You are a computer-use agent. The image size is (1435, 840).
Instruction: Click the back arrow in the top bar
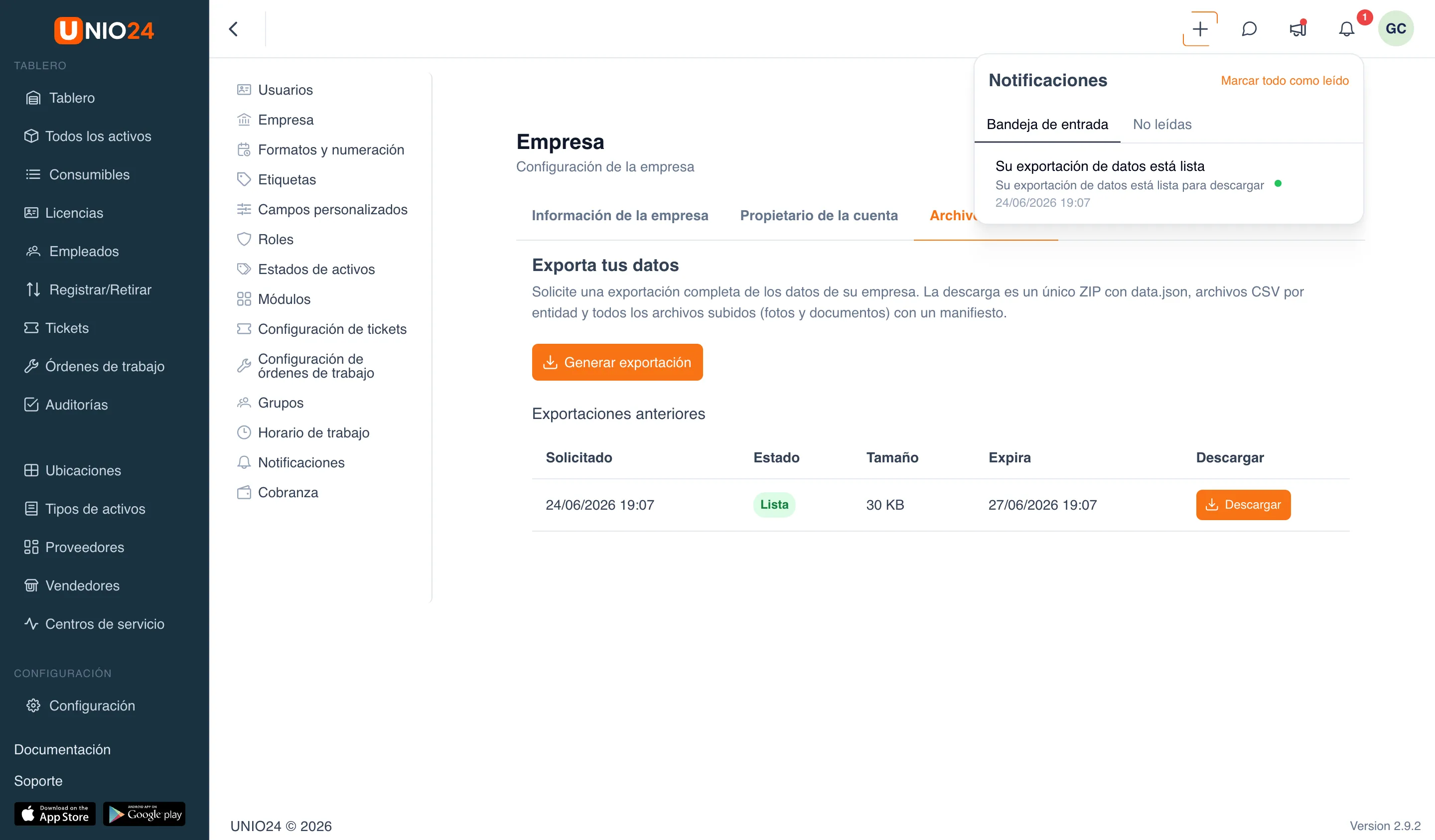[x=234, y=29]
